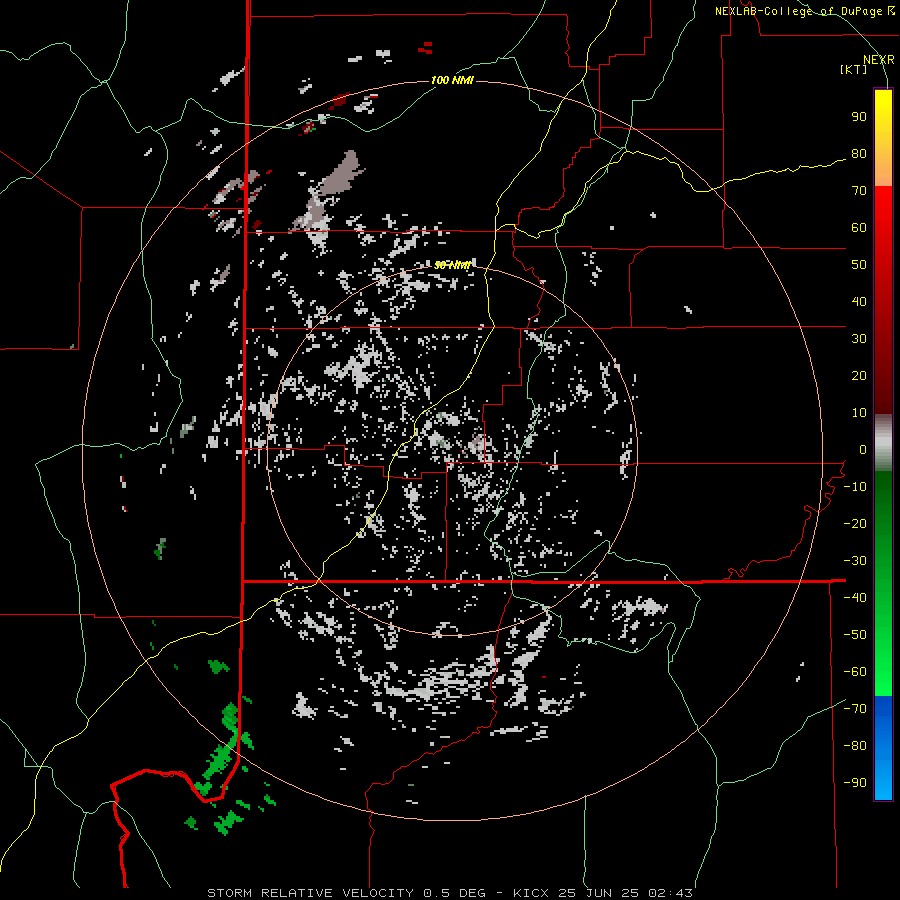Viewport: 900px width, 900px height.
Task: Click the 50 value on velocity scale
Action: pos(859,265)
